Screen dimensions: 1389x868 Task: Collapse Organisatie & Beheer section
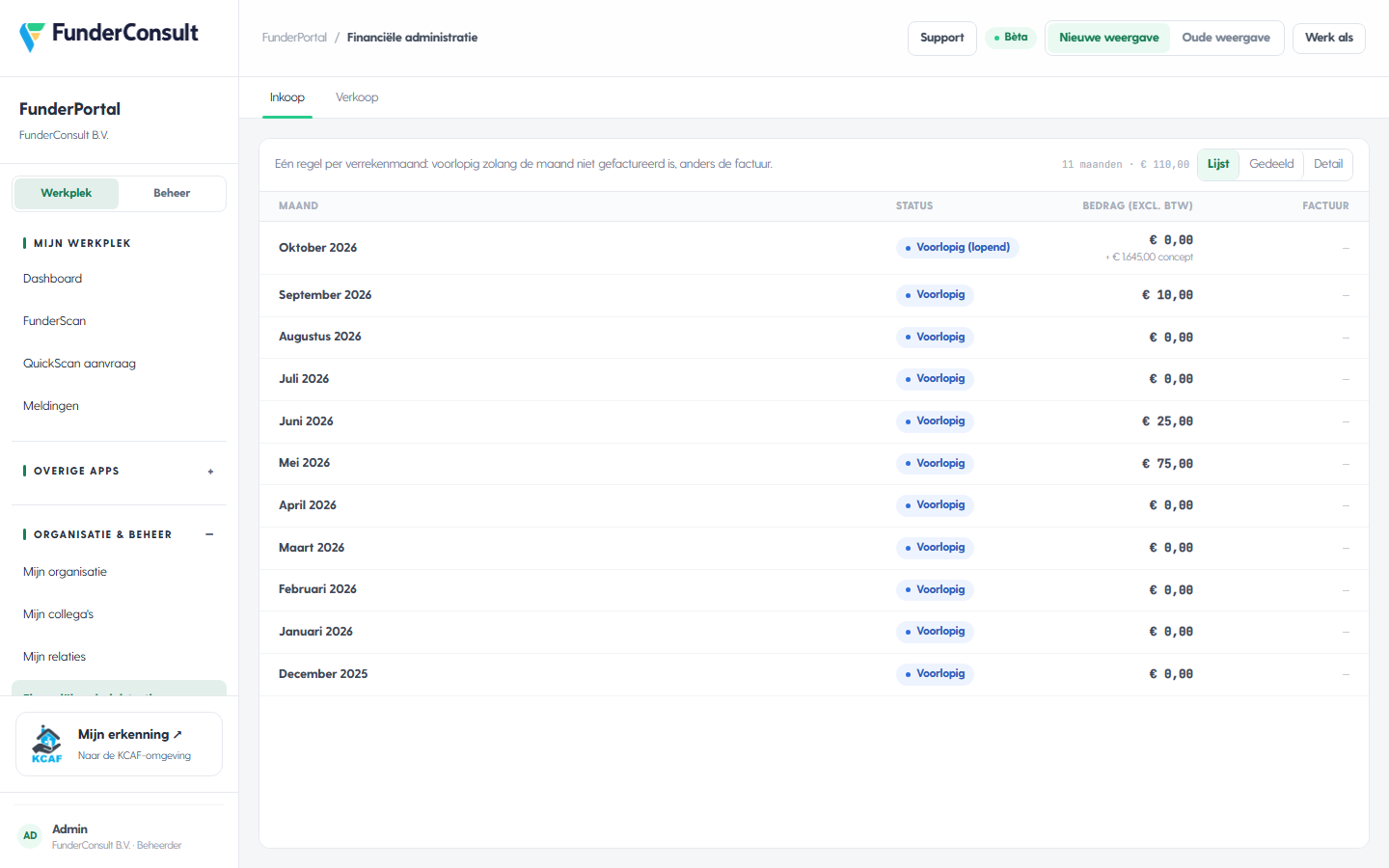[x=209, y=534]
